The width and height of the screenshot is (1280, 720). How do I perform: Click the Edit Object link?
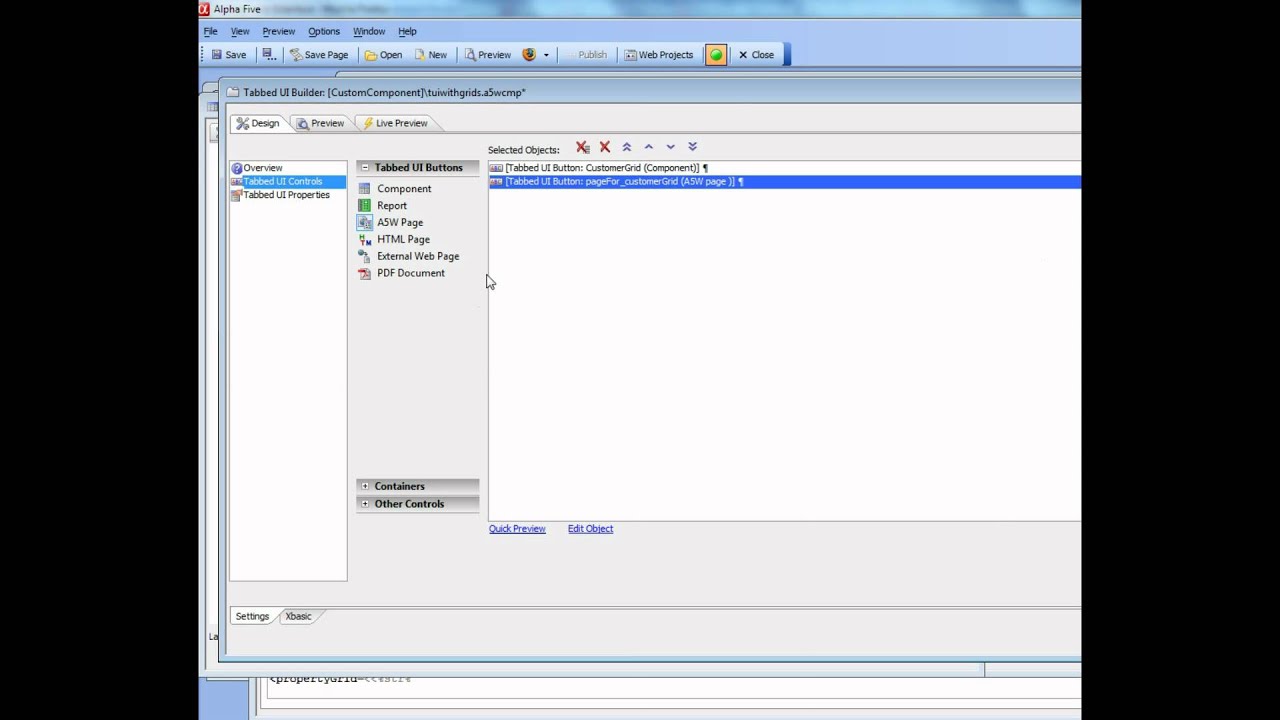(x=590, y=529)
